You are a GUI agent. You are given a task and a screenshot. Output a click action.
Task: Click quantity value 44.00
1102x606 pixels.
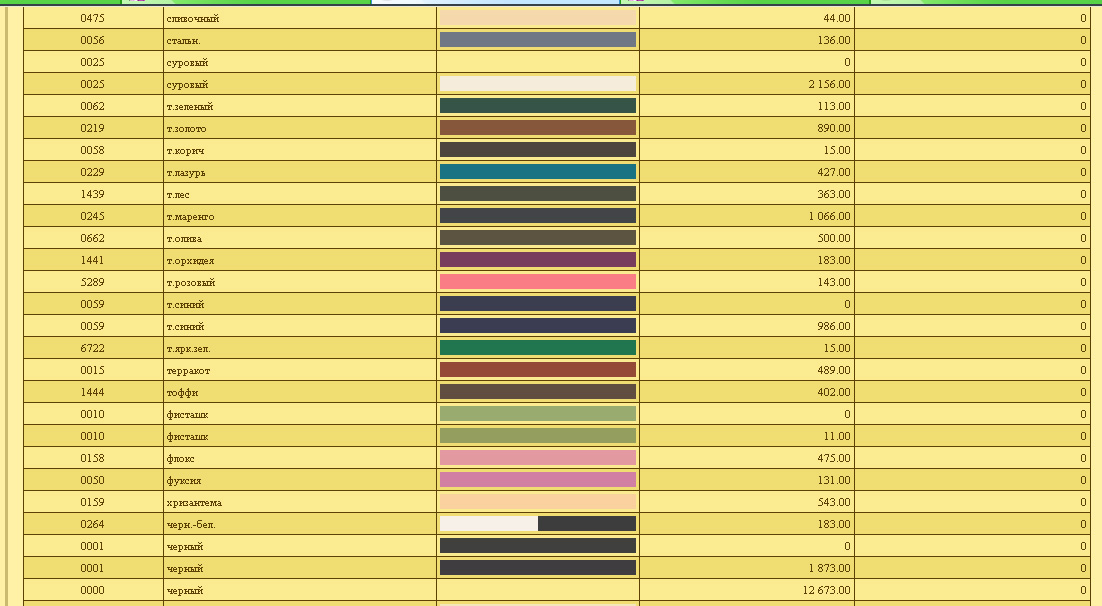(836, 18)
